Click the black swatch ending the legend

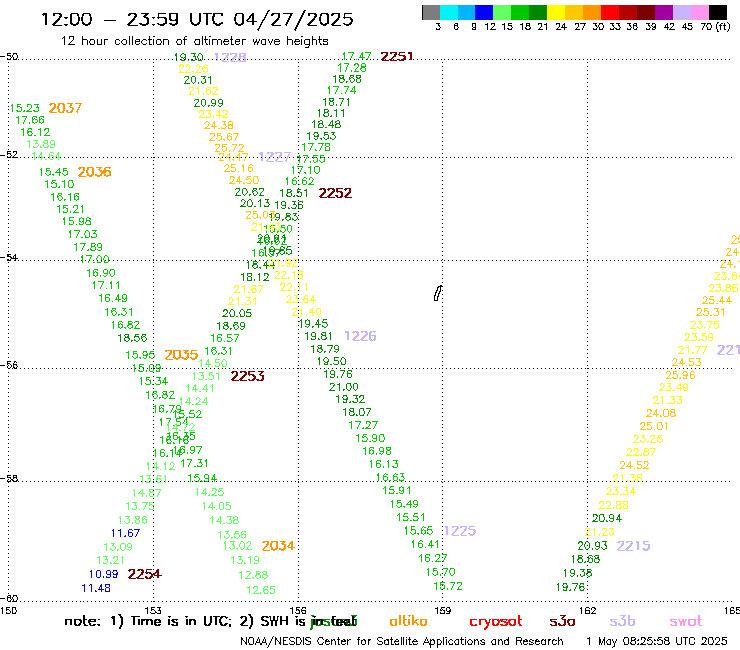click(718, 12)
